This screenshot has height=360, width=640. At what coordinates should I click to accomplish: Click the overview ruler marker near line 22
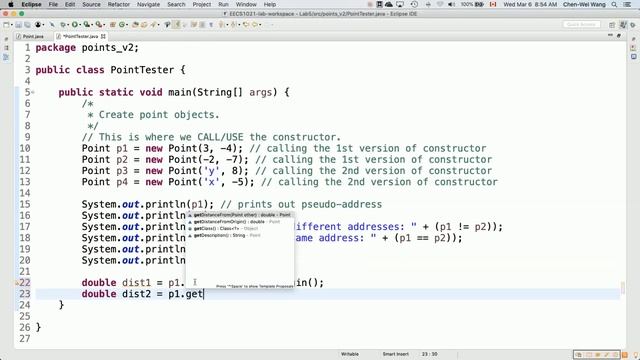623,287
